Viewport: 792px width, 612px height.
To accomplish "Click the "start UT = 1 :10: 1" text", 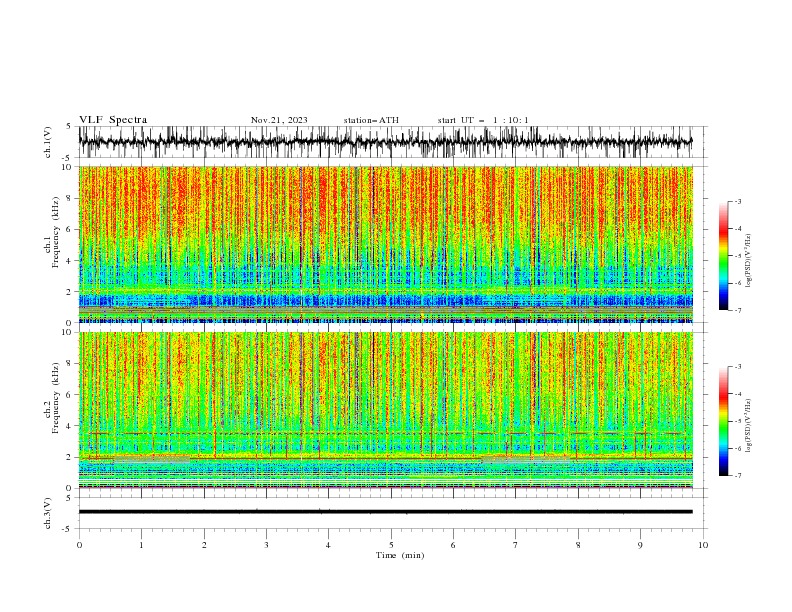I will (x=483, y=120).
